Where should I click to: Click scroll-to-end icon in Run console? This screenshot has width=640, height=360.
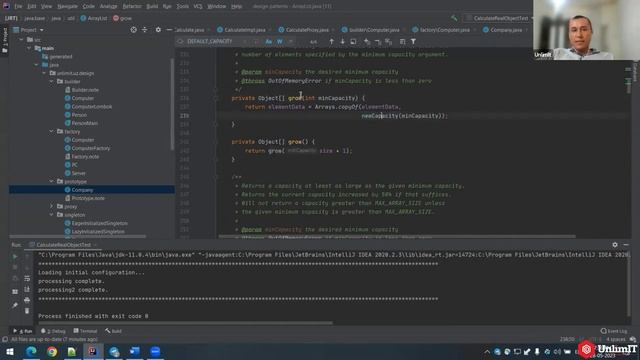[x=27, y=289]
